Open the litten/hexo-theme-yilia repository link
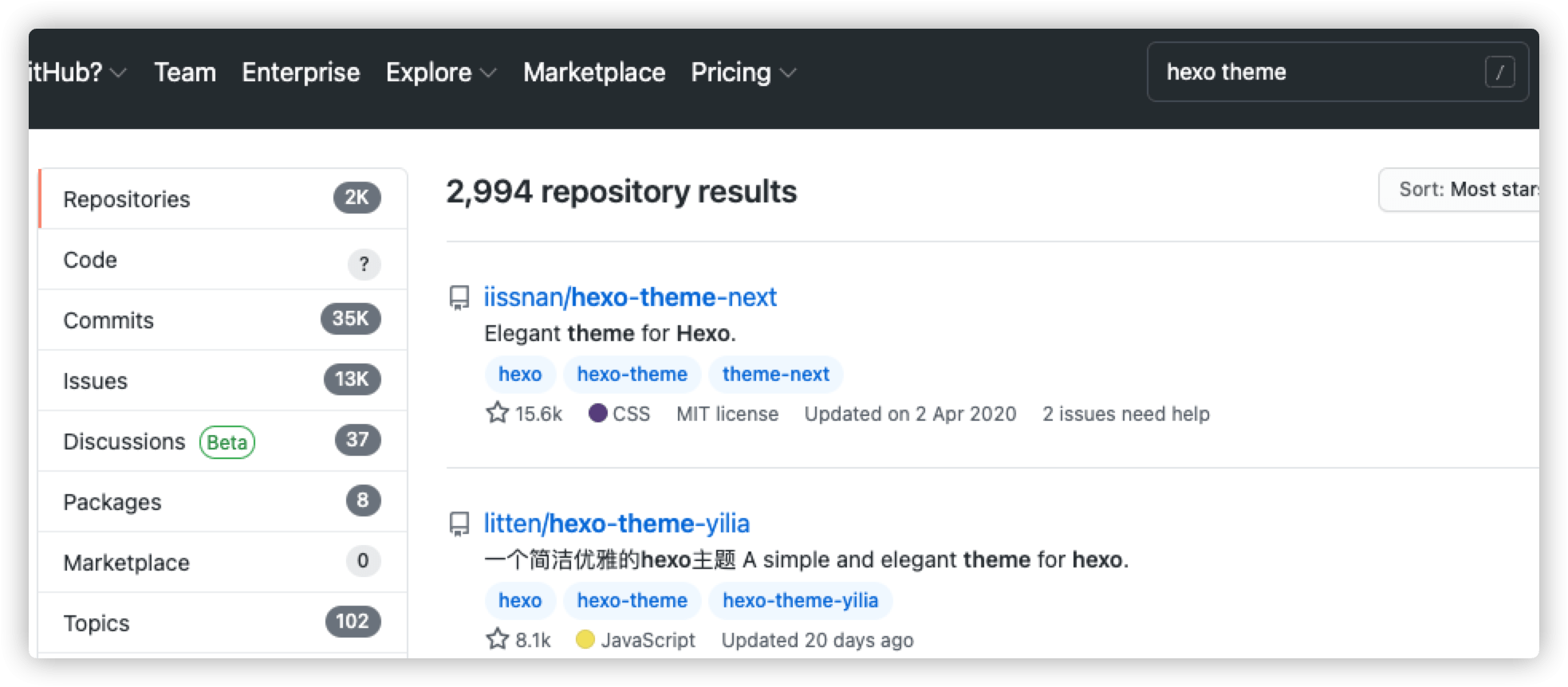 (x=617, y=524)
